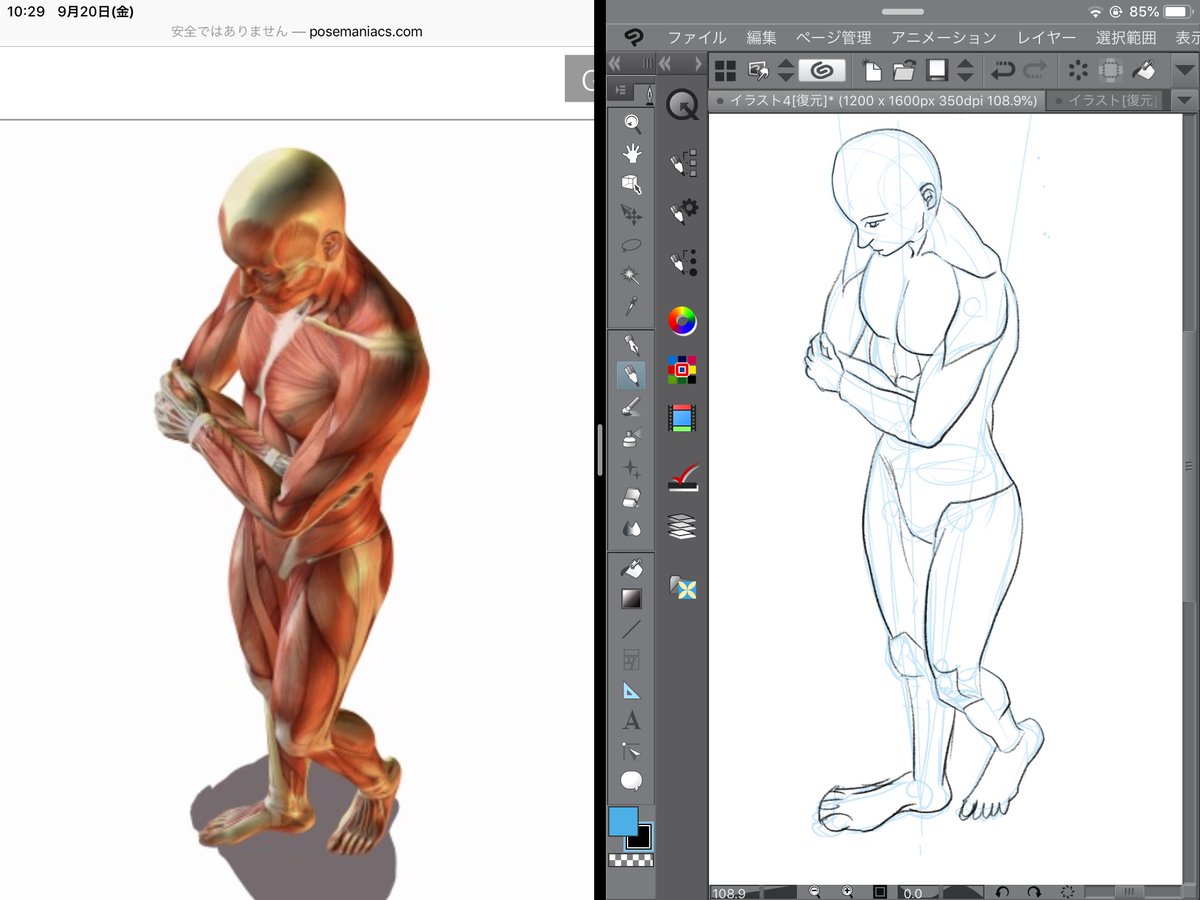Choose the black sub color swatch
Viewport: 1200px width, 900px height.
(640, 838)
